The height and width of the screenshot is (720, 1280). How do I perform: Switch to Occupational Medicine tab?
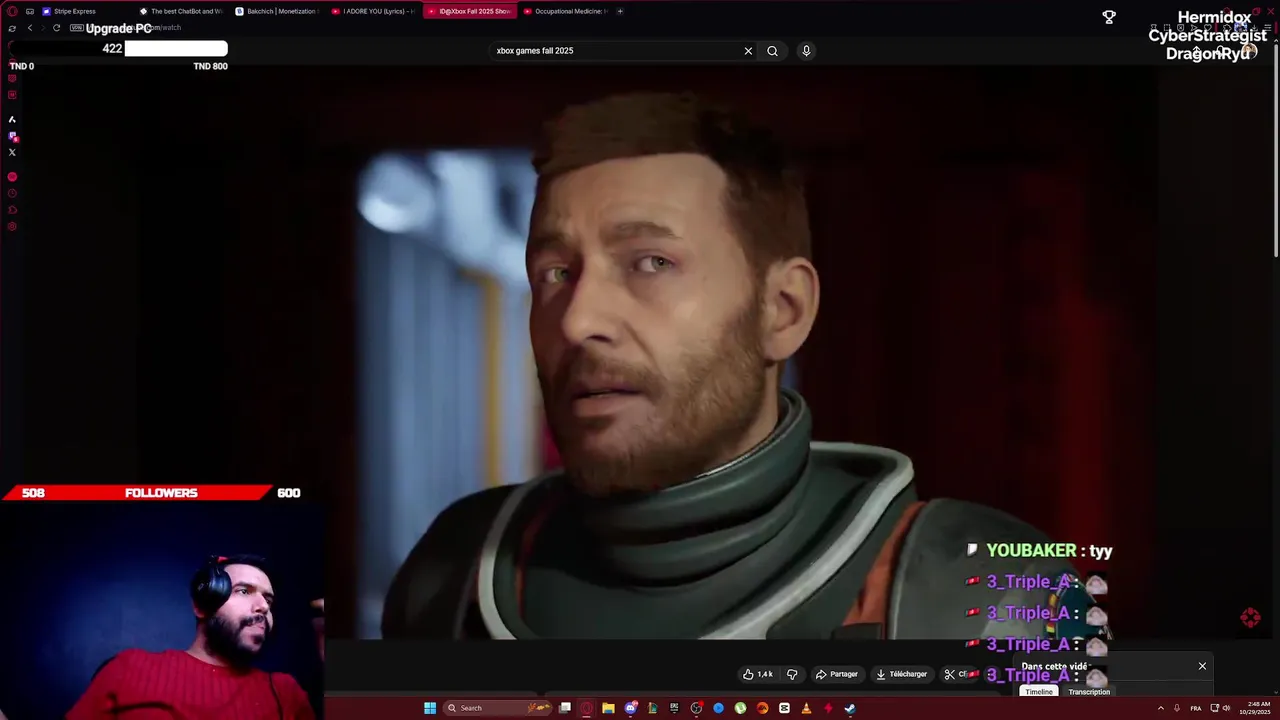[564, 11]
